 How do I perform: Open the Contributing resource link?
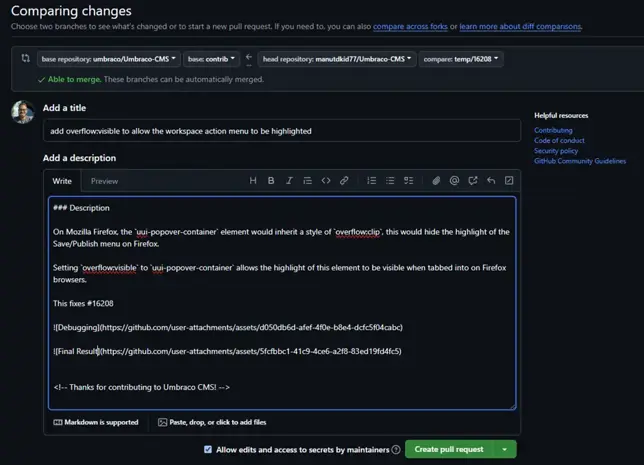[x=553, y=130]
